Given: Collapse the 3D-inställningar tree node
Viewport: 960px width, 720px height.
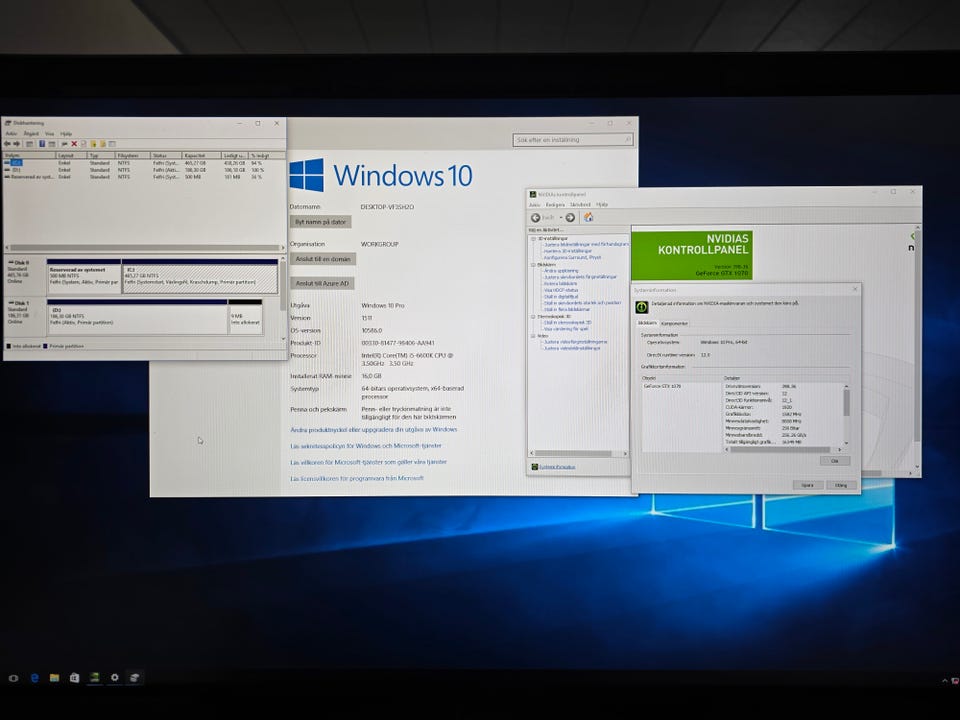Looking at the screenshot, I should pyautogui.click(x=533, y=238).
